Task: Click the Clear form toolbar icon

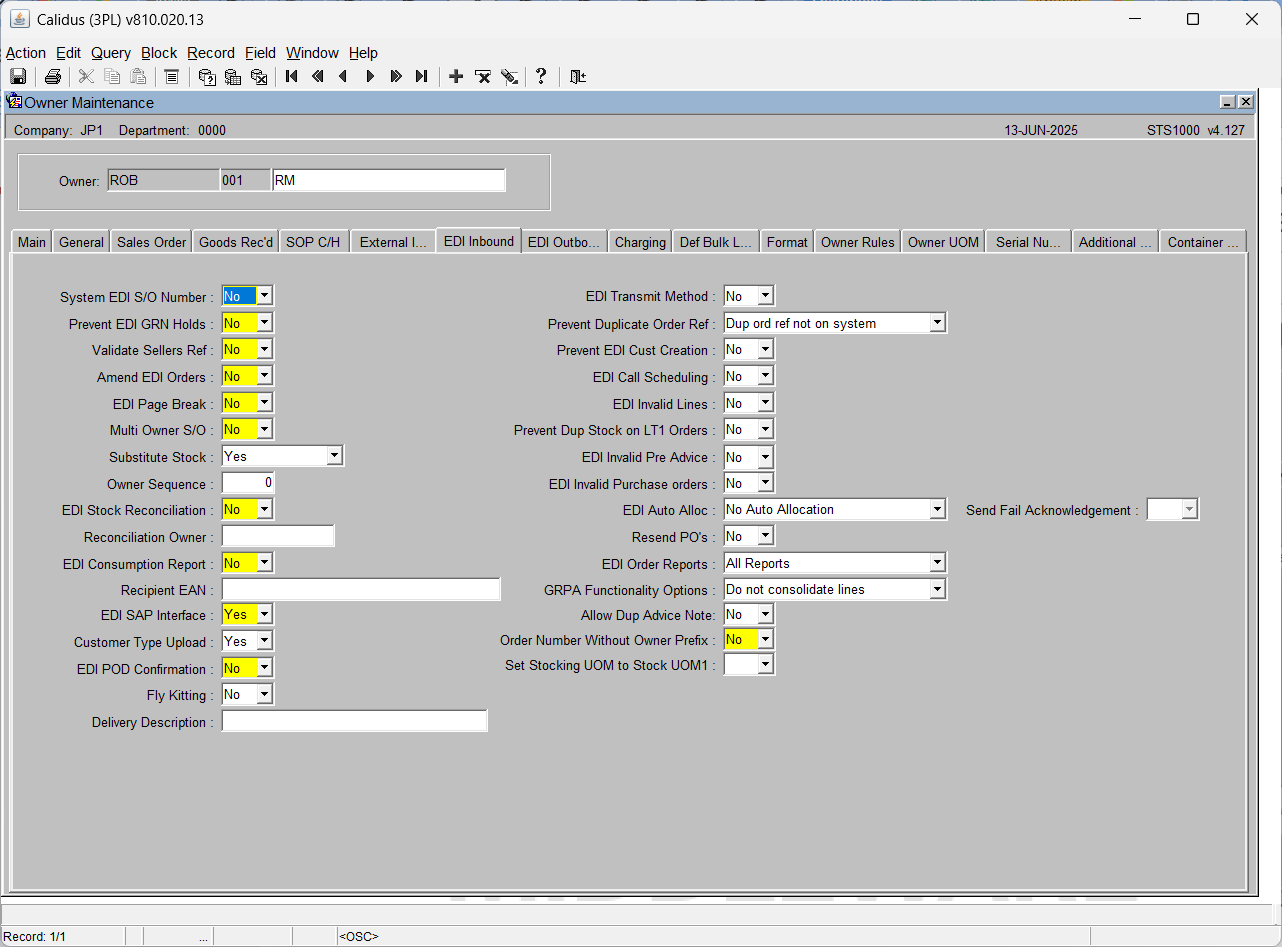Action: pos(171,76)
